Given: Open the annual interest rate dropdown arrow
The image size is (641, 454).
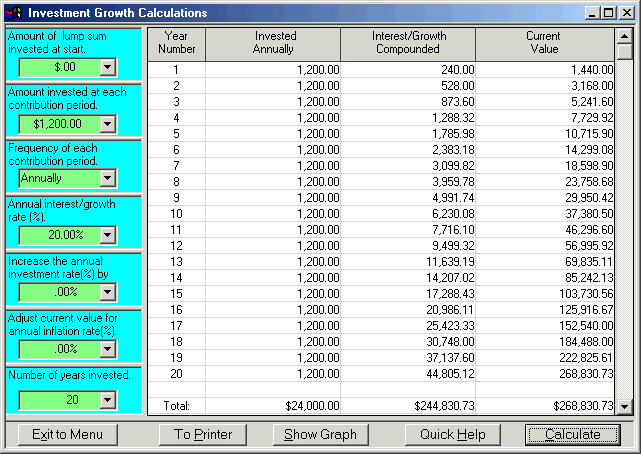Looking at the screenshot, I should tap(108, 235).
